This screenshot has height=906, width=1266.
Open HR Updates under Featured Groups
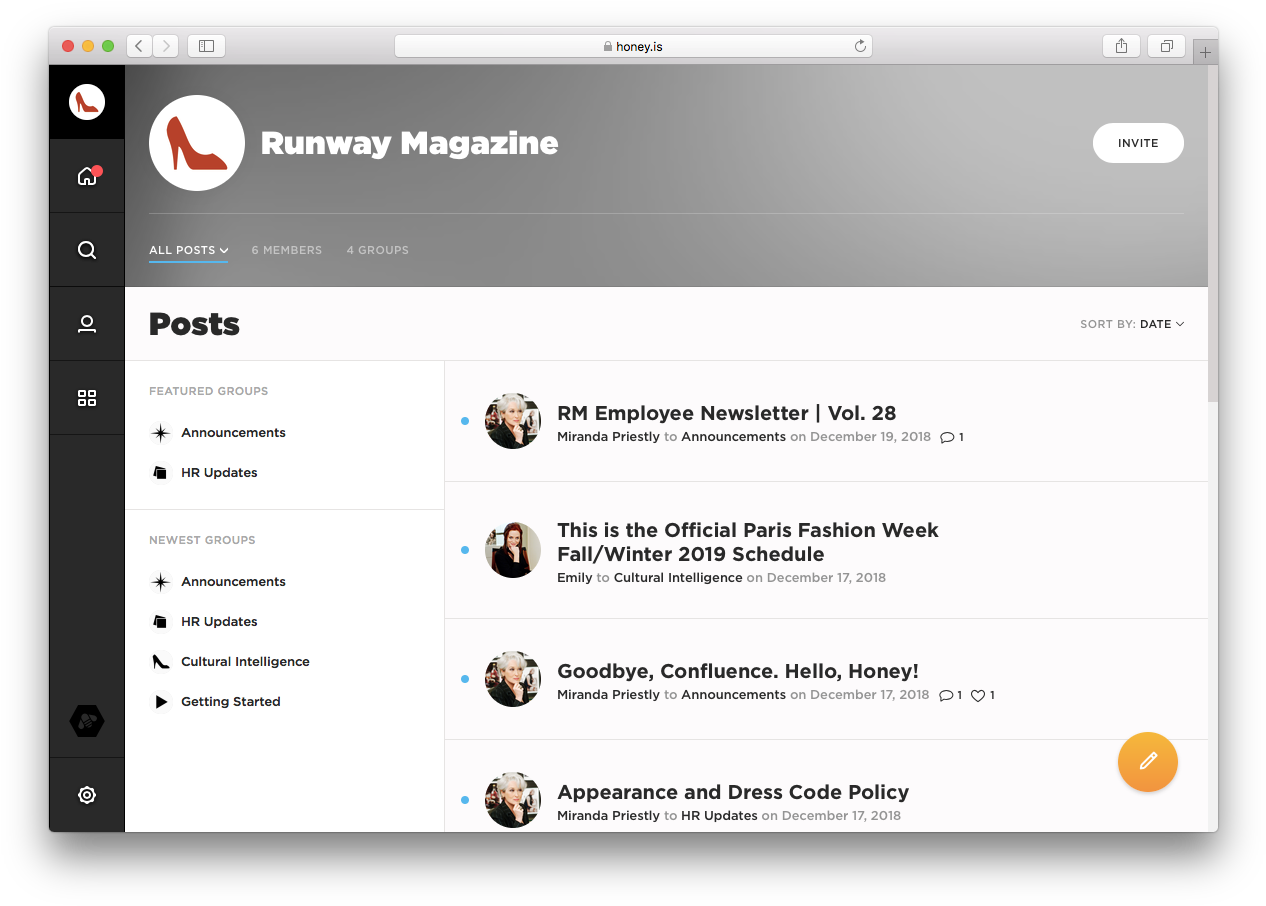coord(219,473)
